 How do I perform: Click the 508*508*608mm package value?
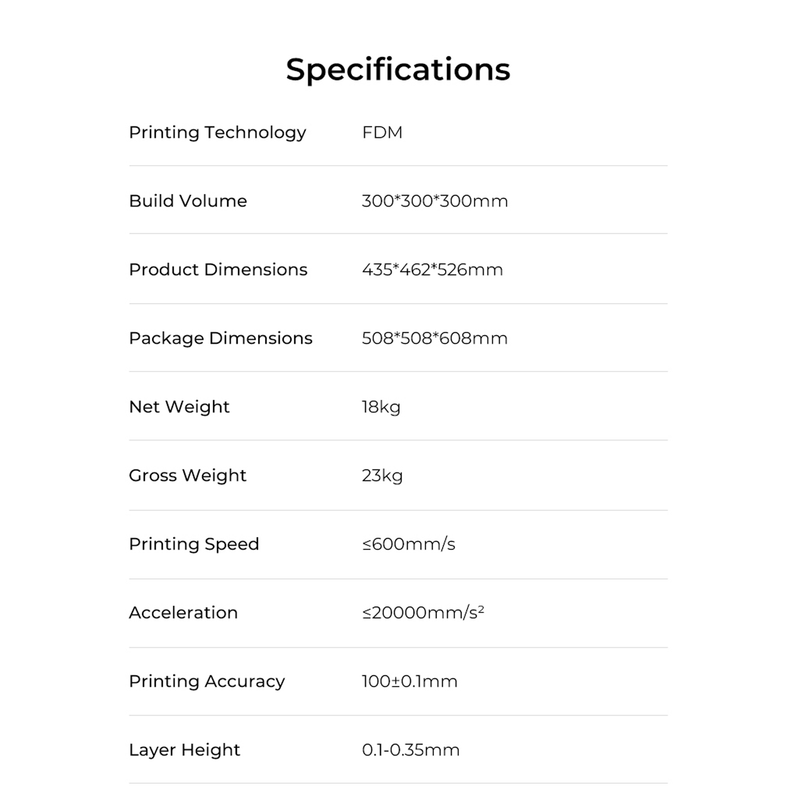pos(435,338)
